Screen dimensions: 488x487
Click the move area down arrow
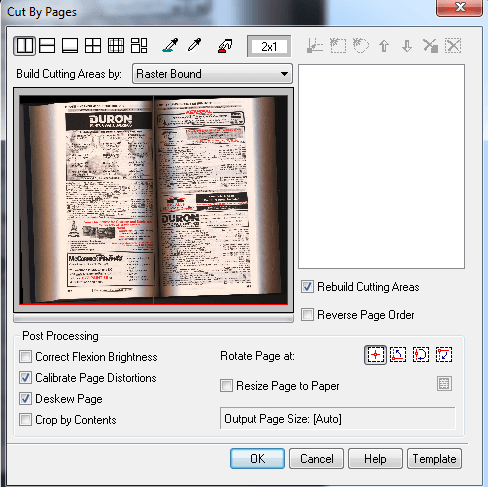pyautogui.click(x=407, y=46)
